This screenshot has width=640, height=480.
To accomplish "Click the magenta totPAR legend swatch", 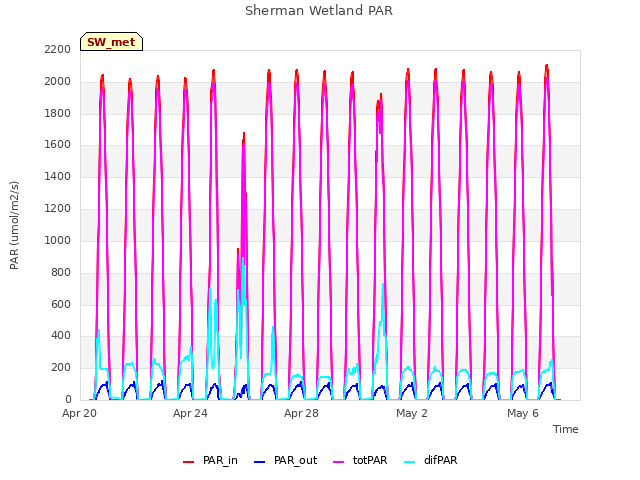I will click(339, 462).
